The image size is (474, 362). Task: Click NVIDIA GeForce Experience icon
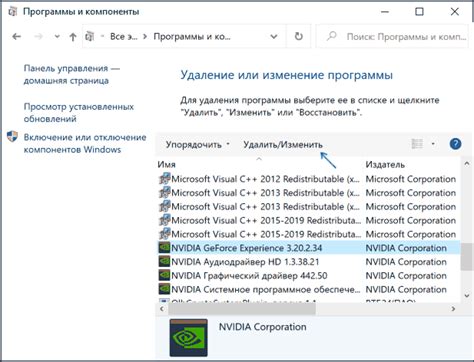(x=164, y=248)
